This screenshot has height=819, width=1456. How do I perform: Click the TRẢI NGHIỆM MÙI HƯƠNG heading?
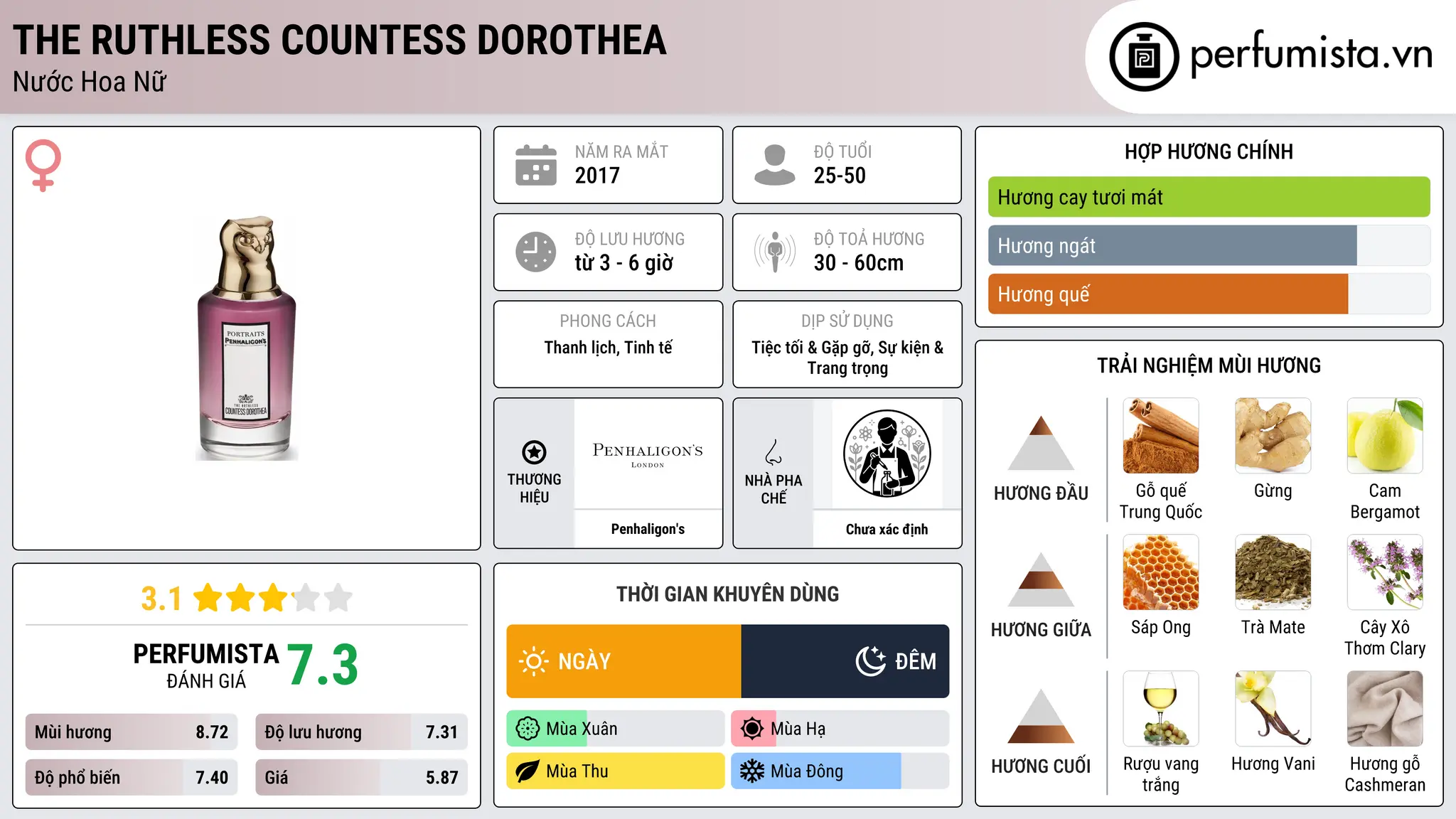point(1209,365)
